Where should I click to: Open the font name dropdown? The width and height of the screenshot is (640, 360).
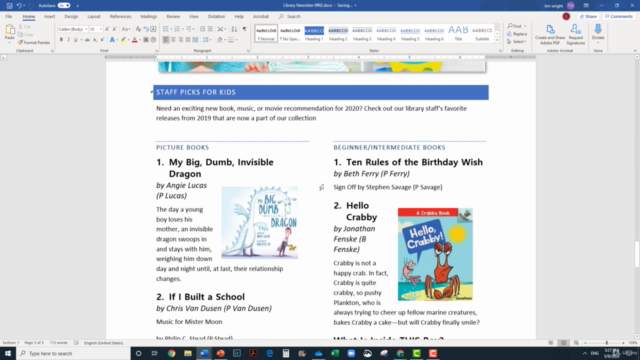point(86,29)
